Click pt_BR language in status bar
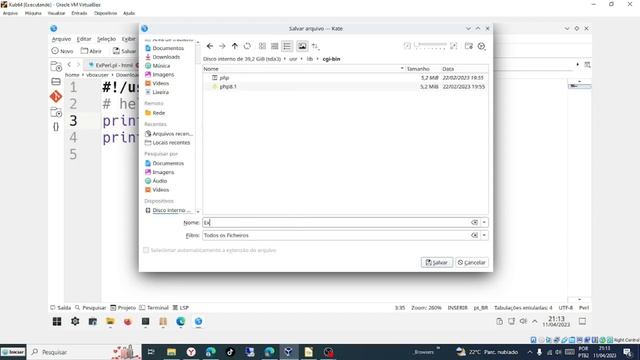 point(481,308)
